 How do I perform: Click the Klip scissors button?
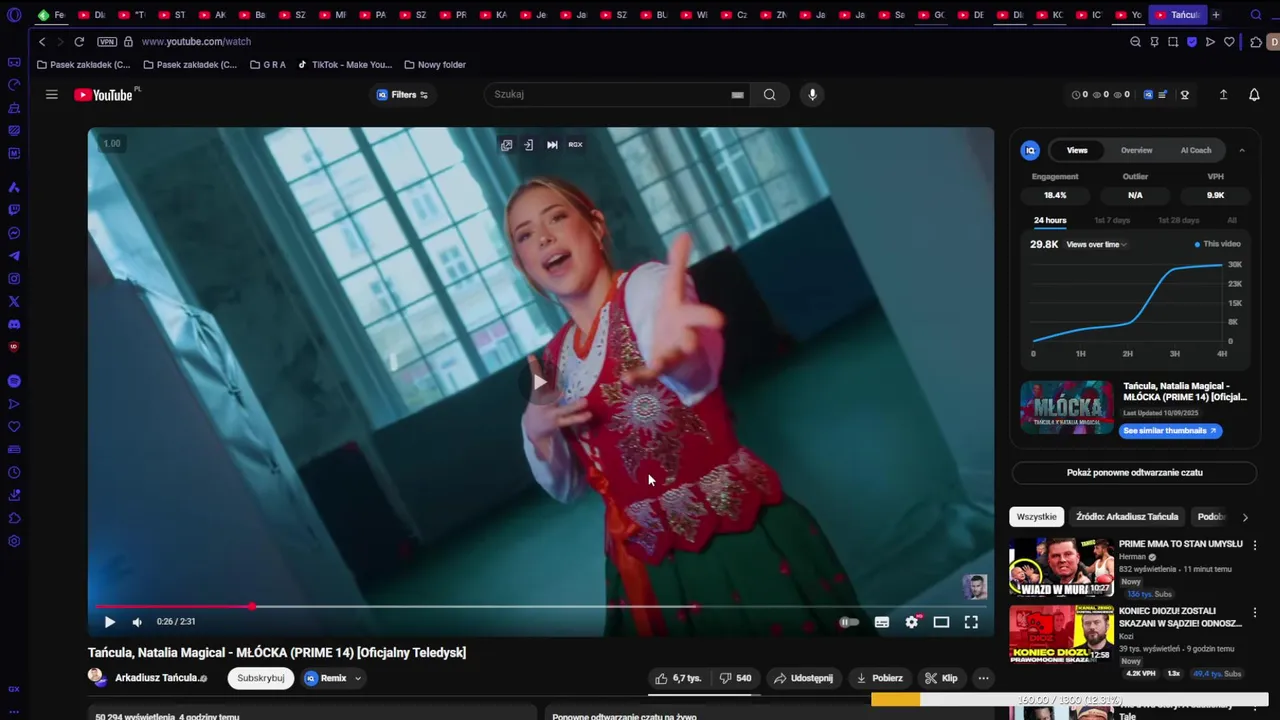point(941,678)
